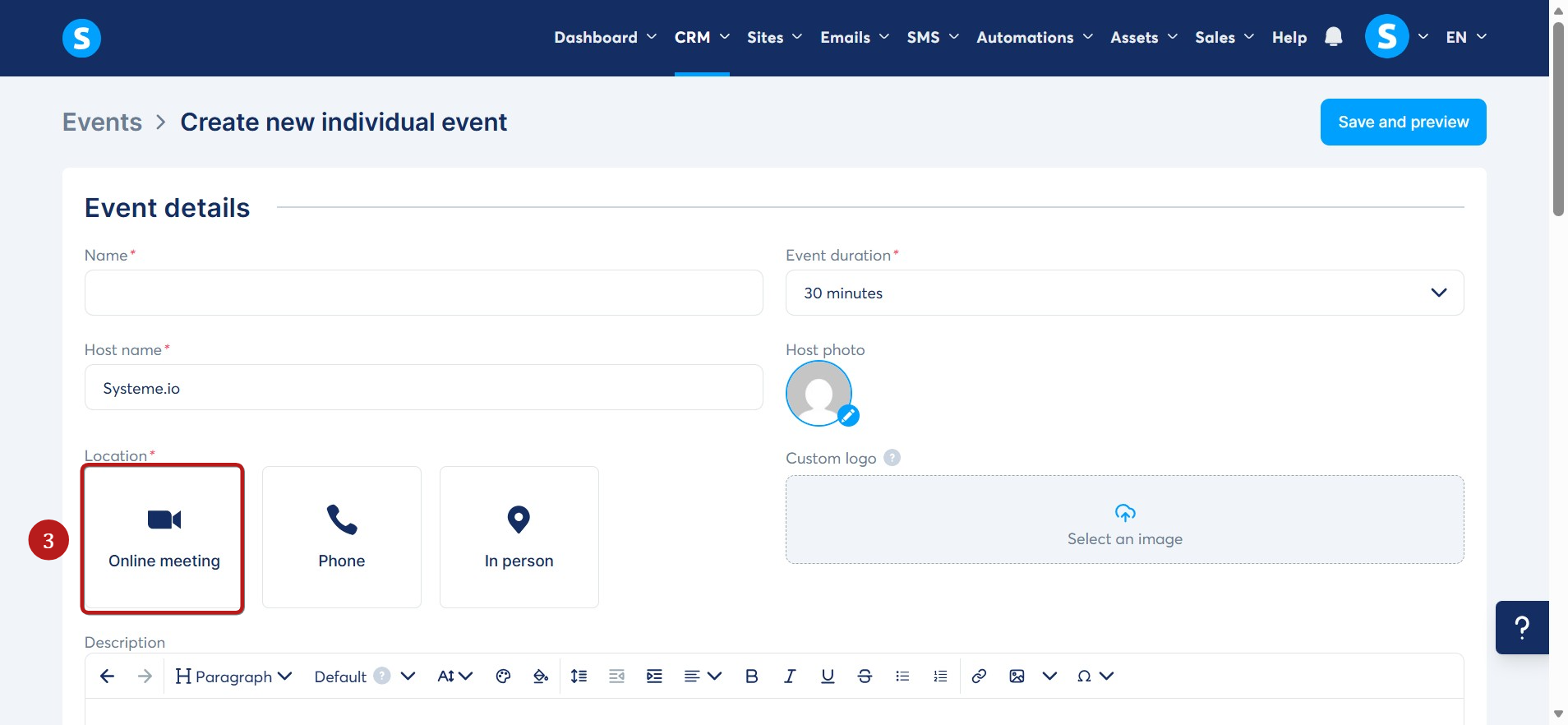Viewport: 1568px width, 725px height.
Task: Open the special characters omega dropdown
Action: [x=1095, y=676]
